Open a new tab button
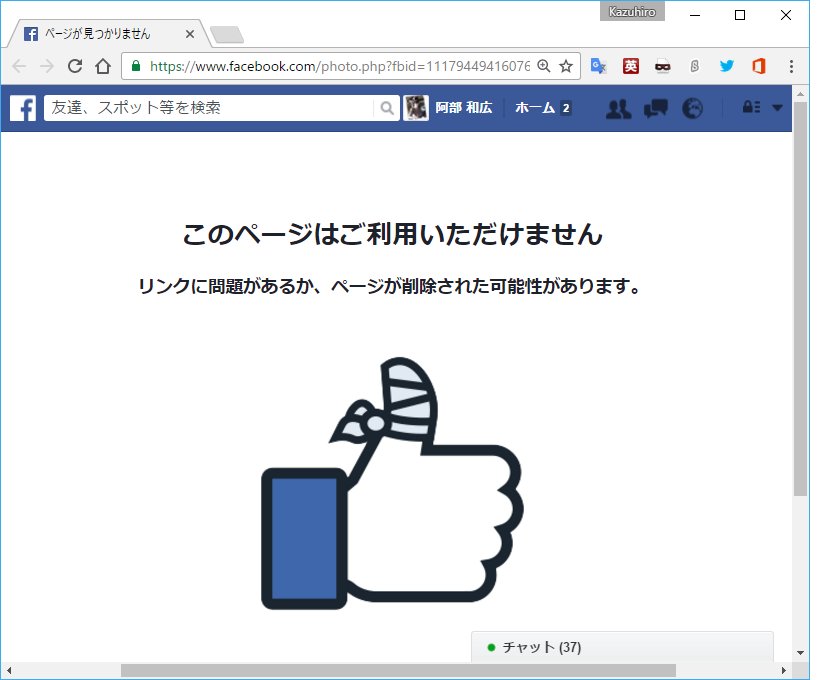This screenshot has height=680, width=819. [x=227, y=34]
